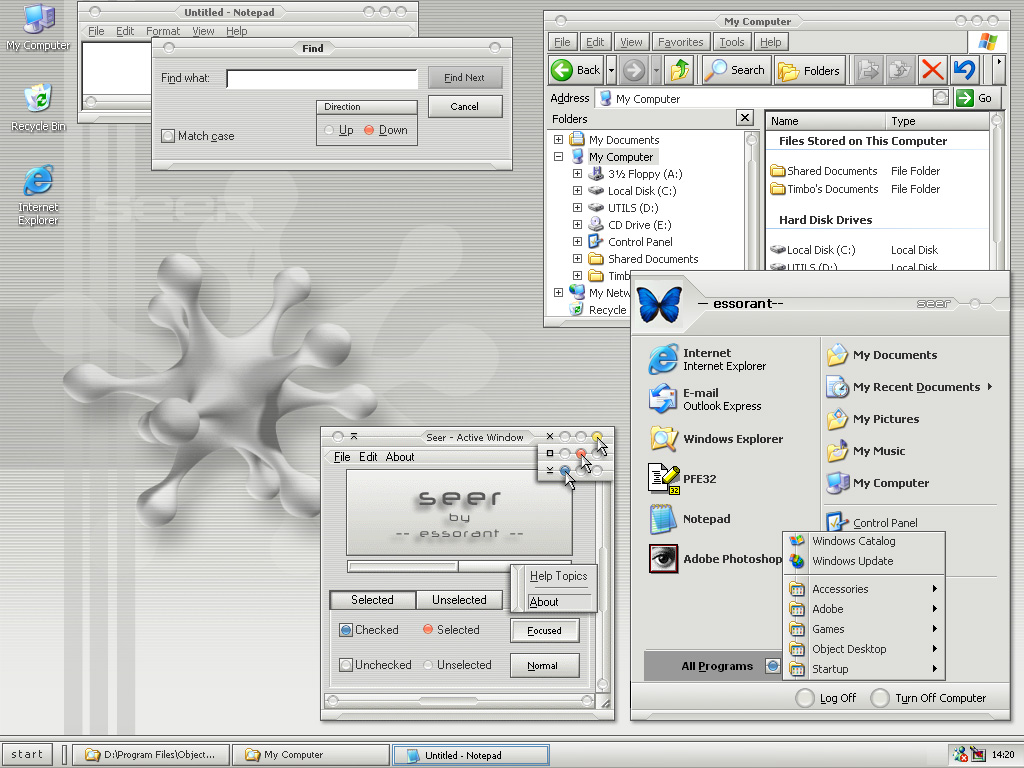Open My Computer desktop icon
The image size is (1024, 768).
pos(39,27)
